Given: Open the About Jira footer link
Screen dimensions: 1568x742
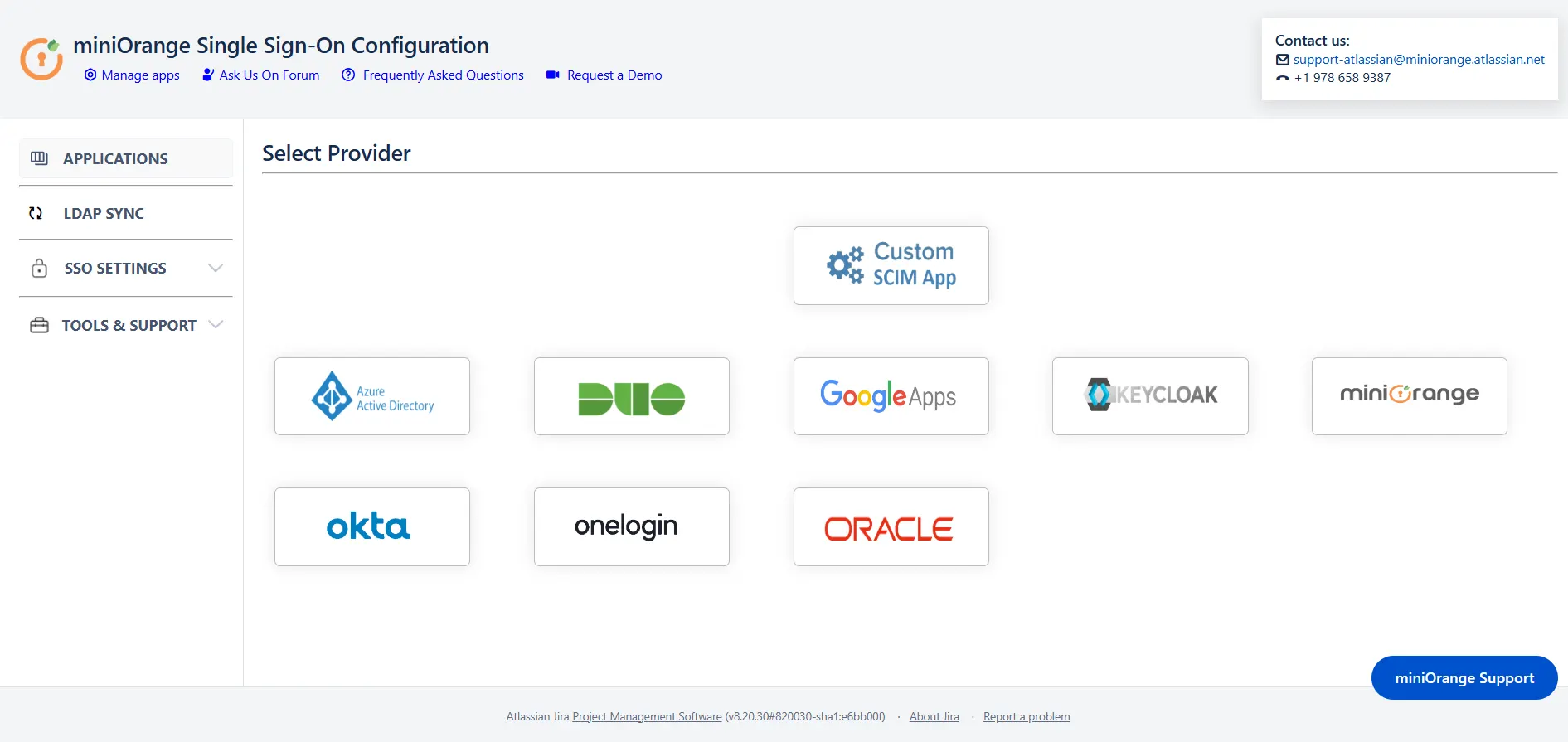Looking at the screenshot, I should tap(934, 717).
